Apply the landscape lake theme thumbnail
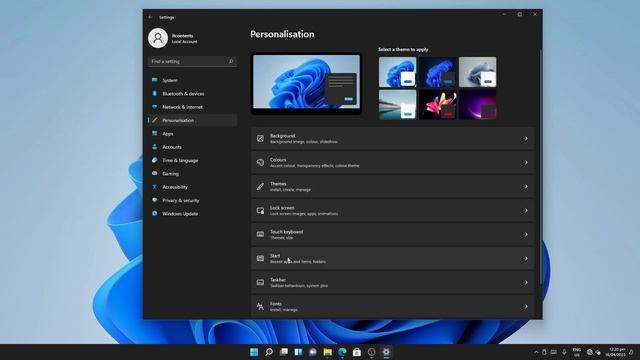The image size is (640, 360). click(398, 104)
